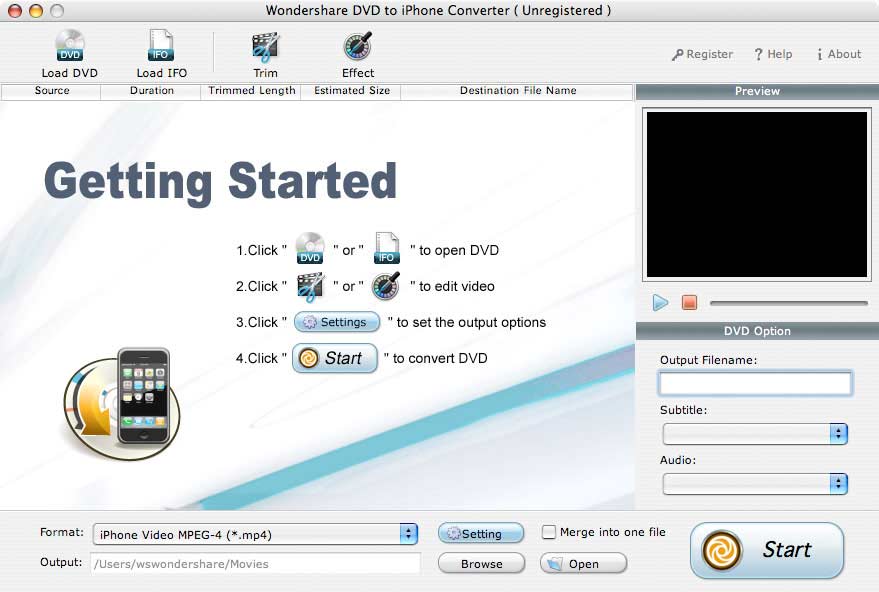Click the Browse button

click(x=482, y=563)
